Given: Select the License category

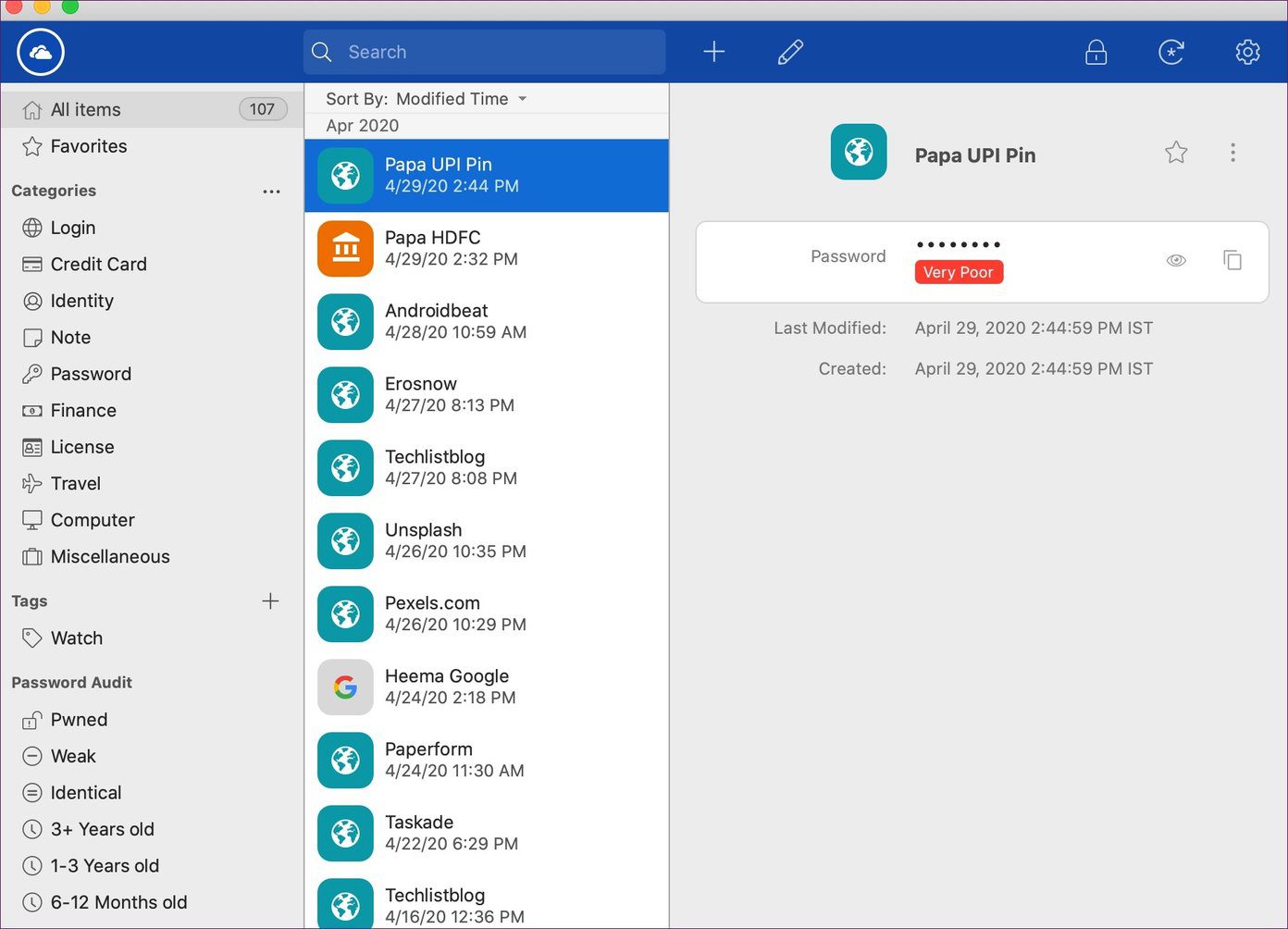Looking at the screenshot, I should coord(152,447).
